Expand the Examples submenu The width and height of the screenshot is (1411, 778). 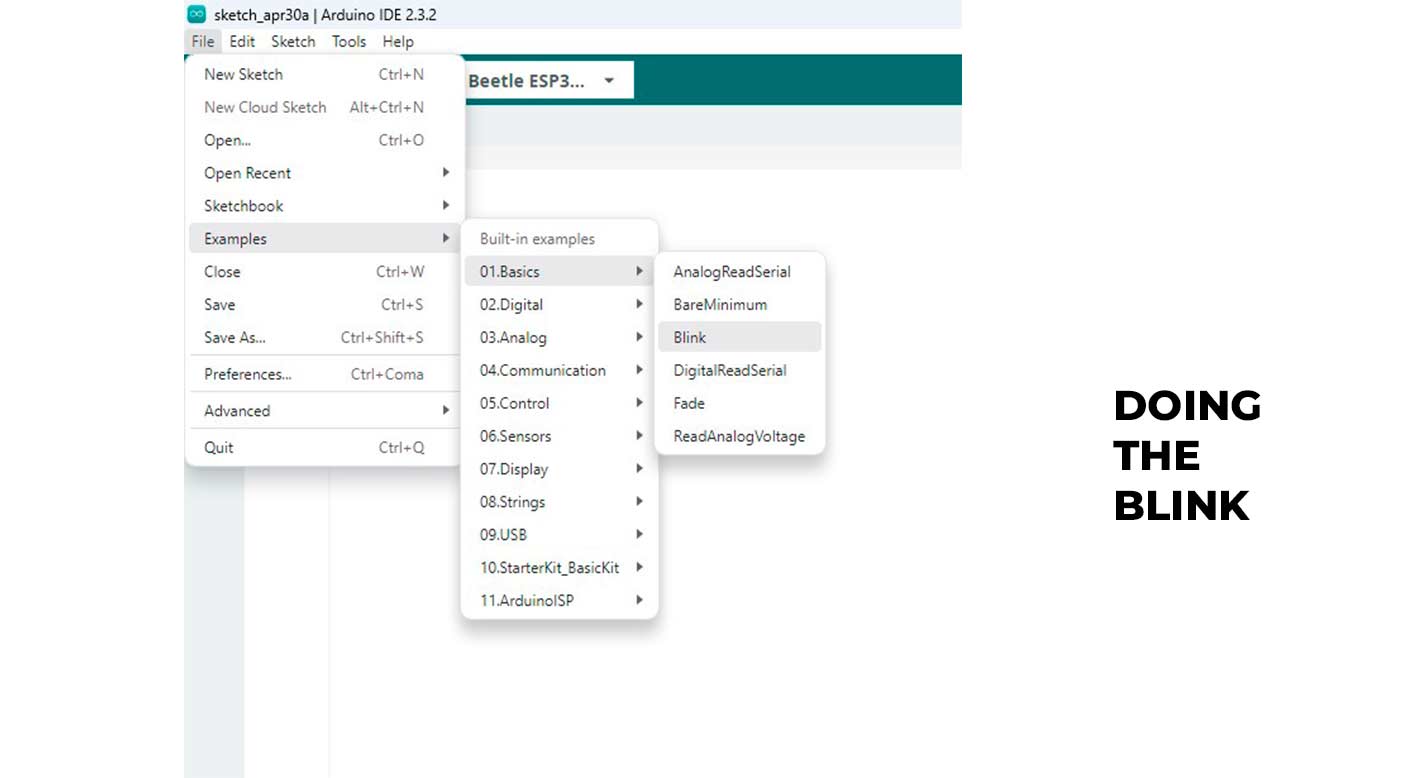325,239
